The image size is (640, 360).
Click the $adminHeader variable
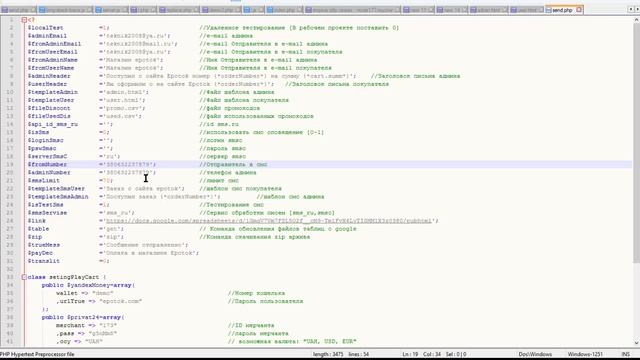[49, 76]
